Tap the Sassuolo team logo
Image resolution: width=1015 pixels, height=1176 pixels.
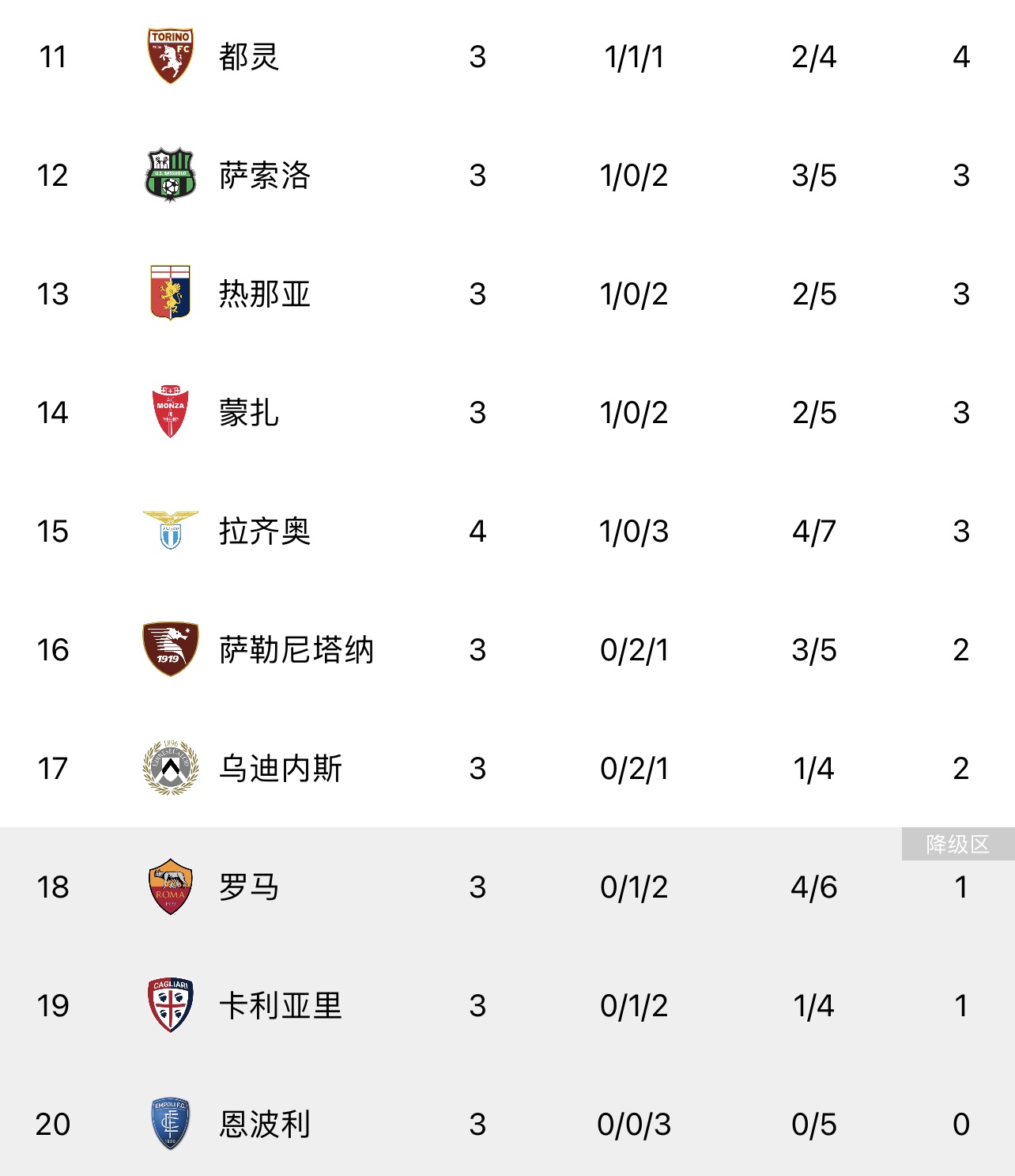tap(170, 175)
